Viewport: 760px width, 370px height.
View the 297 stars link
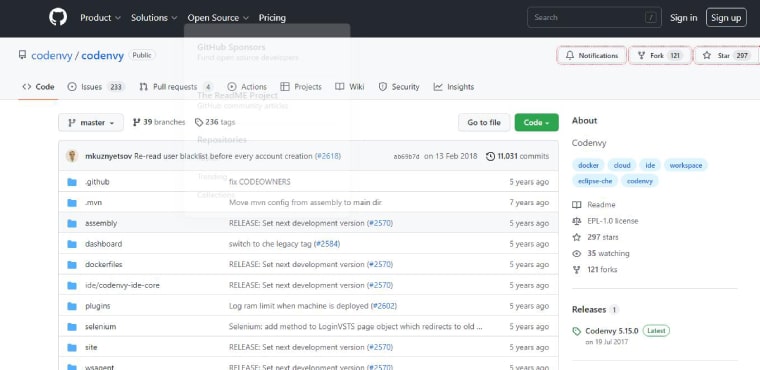pyautogui.click(x=595, y=237)
